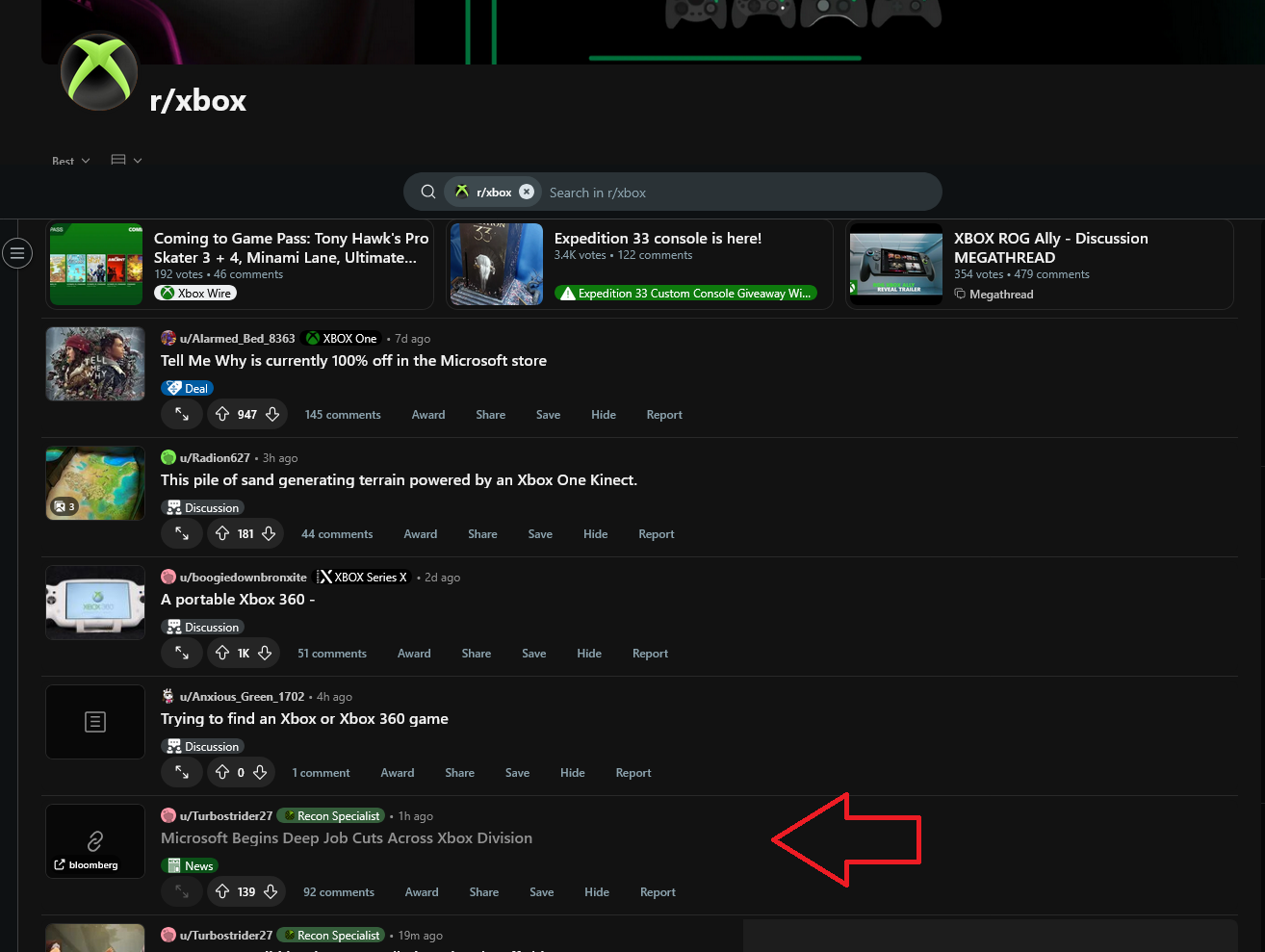Visit u/boogiedownbronxite profile
Viewport: 1265px width, 952px height.
pos(243,577)
